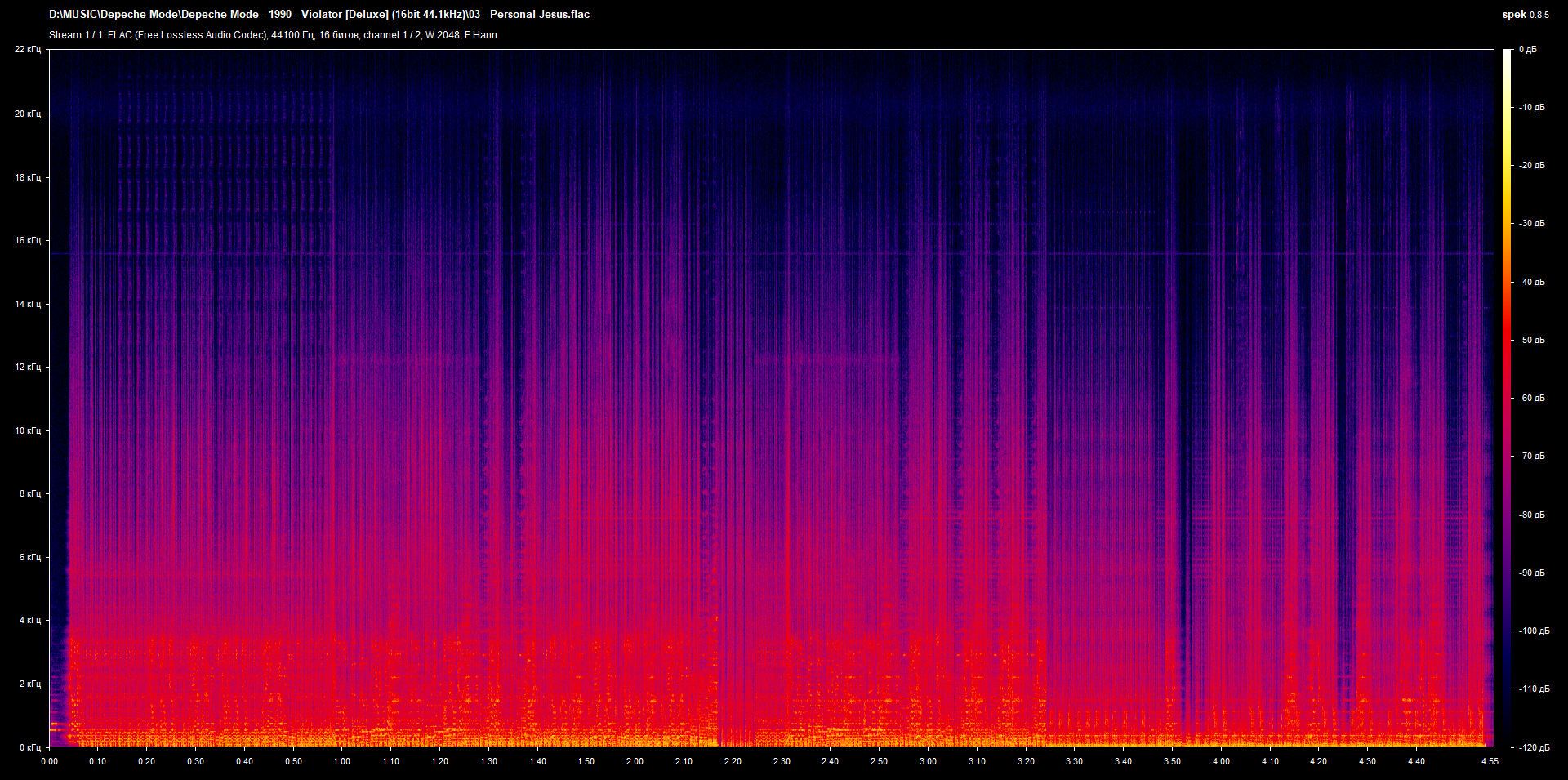Image resolution: width=1568 pixels, height=780 pixels.
Task: Click the 0:00 time axis marker
Action: [50, 761]
